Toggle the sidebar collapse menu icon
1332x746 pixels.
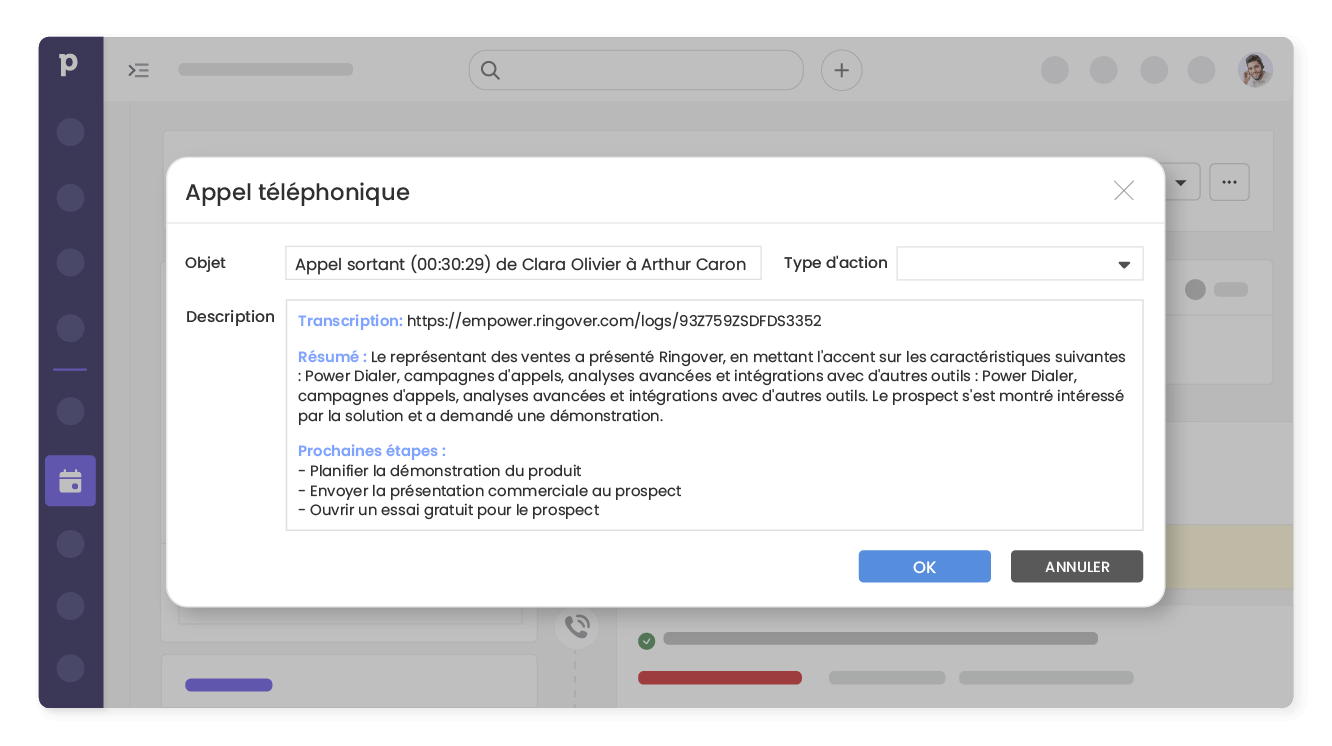point(138,70)
